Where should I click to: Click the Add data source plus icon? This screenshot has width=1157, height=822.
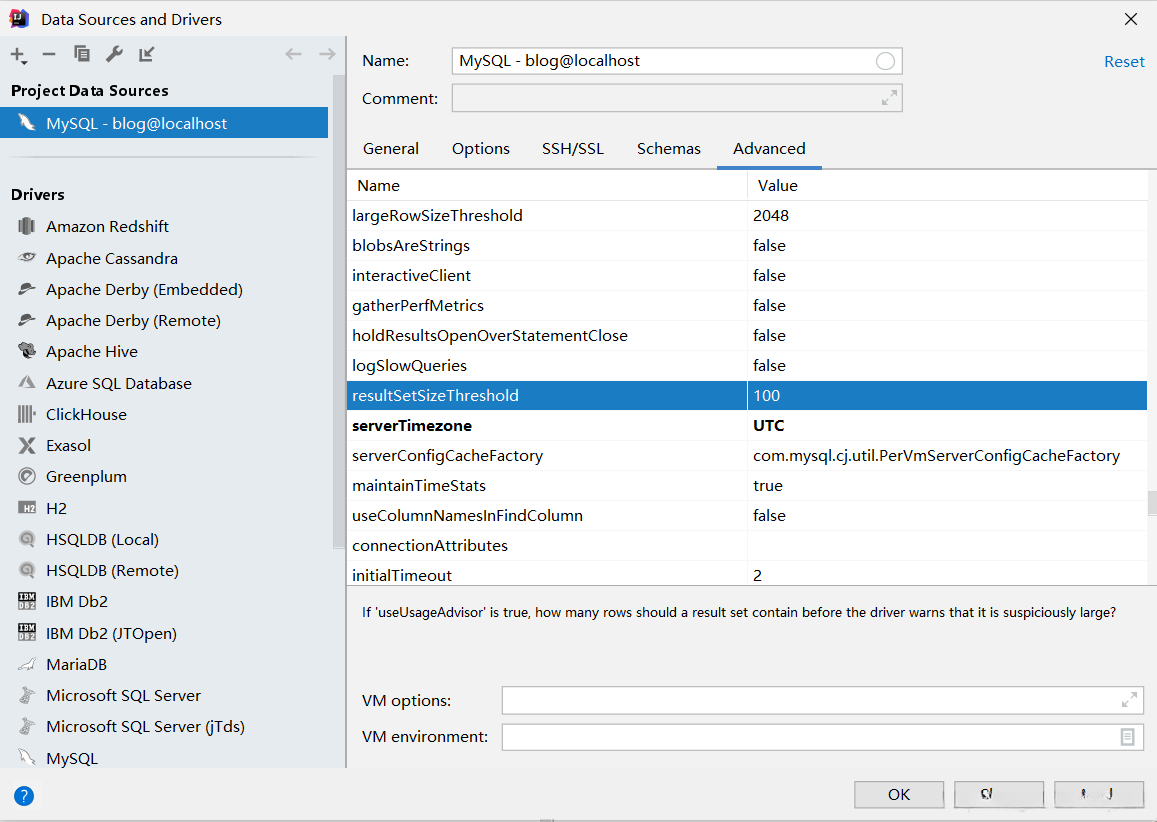coord(17,54)
